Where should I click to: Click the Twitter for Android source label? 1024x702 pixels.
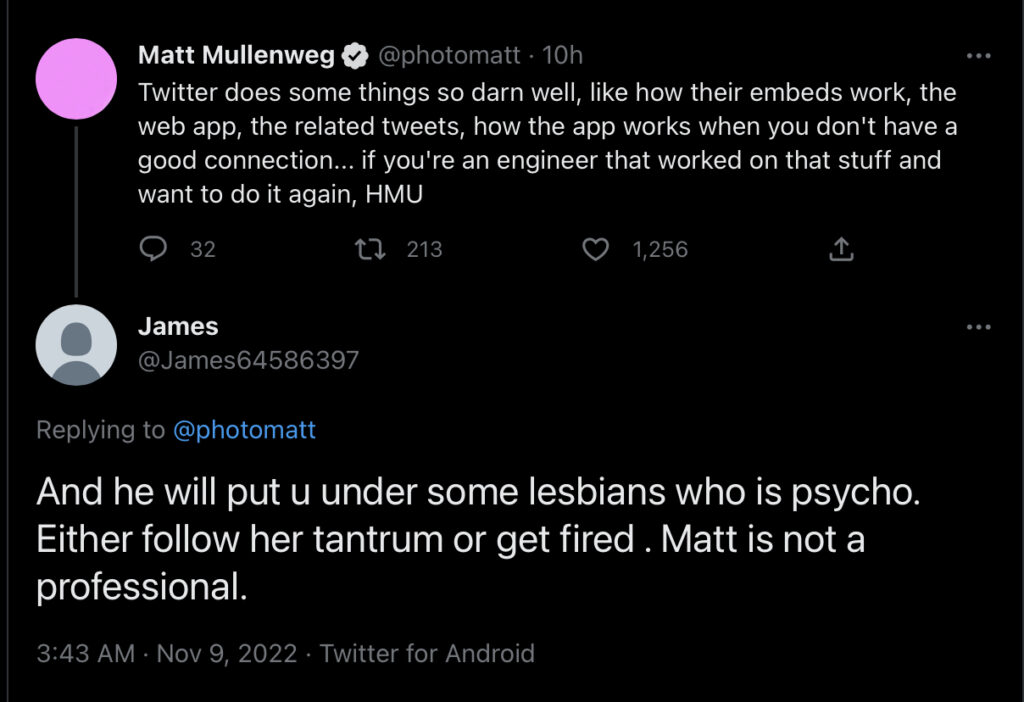pos(427,654)
